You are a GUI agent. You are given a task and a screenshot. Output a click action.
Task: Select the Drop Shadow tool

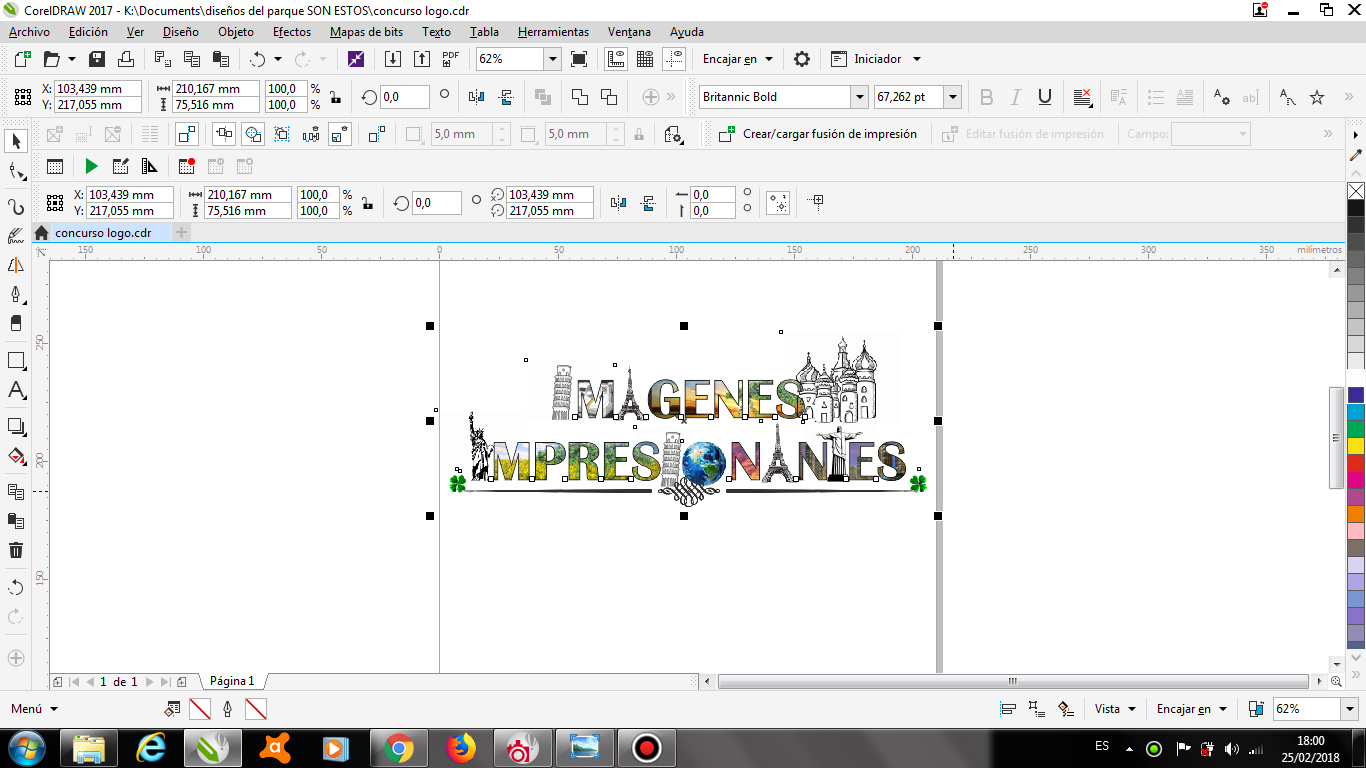tap(15, 426)
